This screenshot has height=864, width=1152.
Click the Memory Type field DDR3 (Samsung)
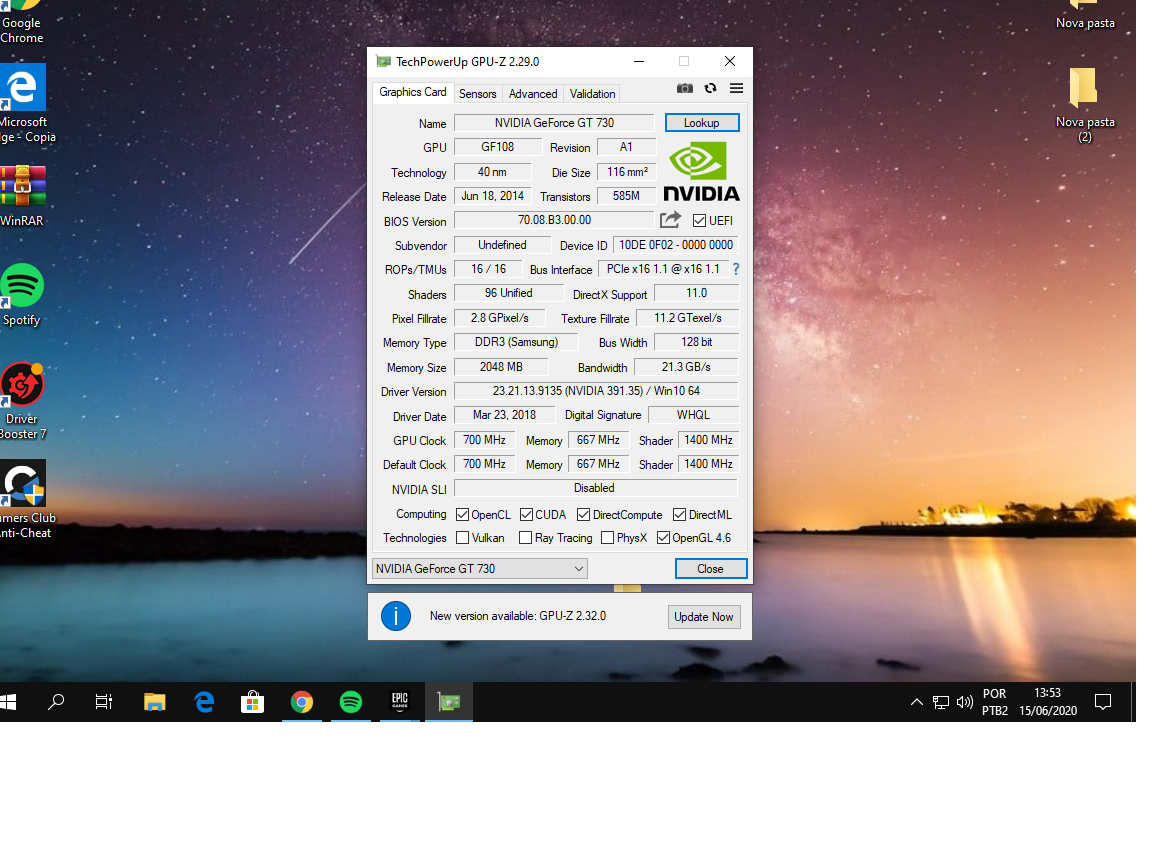[516, 342]
